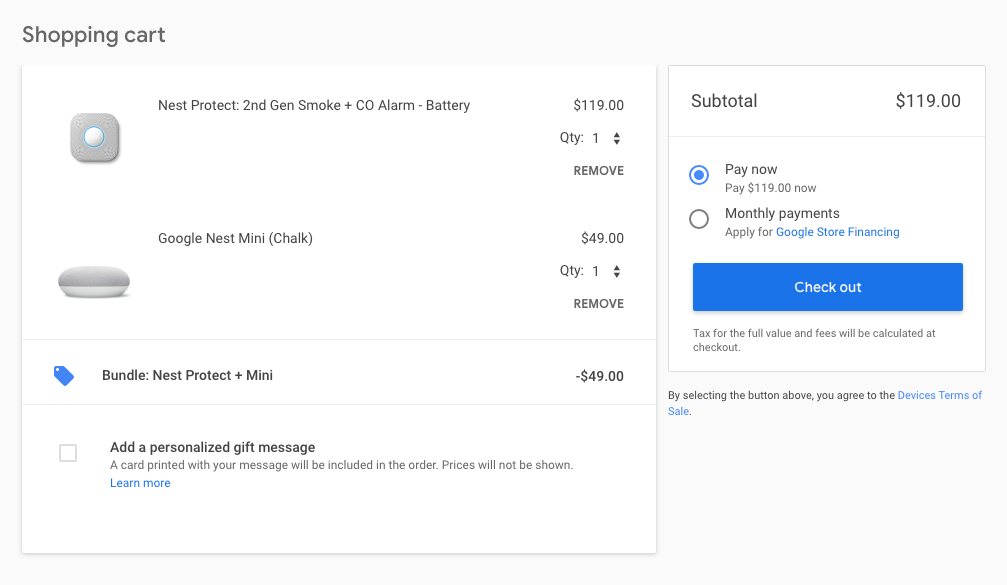The width and height of the screenshot is (1007, 585).
Task: Click the blue bundle discount tag icon
Action: [64, 376]
